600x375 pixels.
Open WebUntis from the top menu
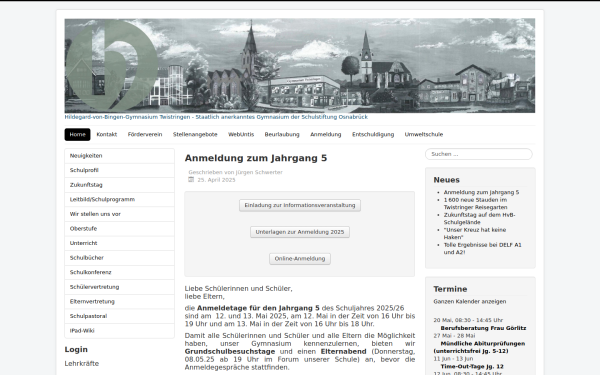tap(241, 134)
